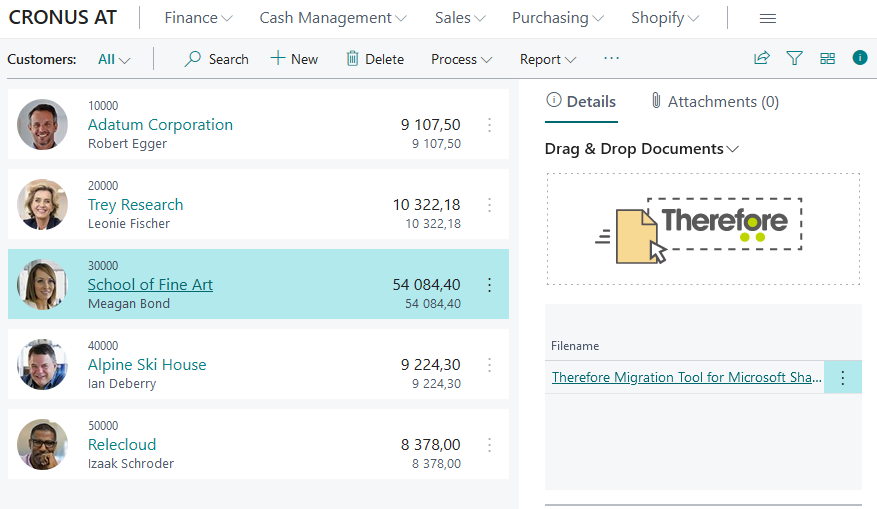Click Meagan Bond's profile picture
This screenshot has width=877, height=509.
pyautogui.click(x=42, y=285)
